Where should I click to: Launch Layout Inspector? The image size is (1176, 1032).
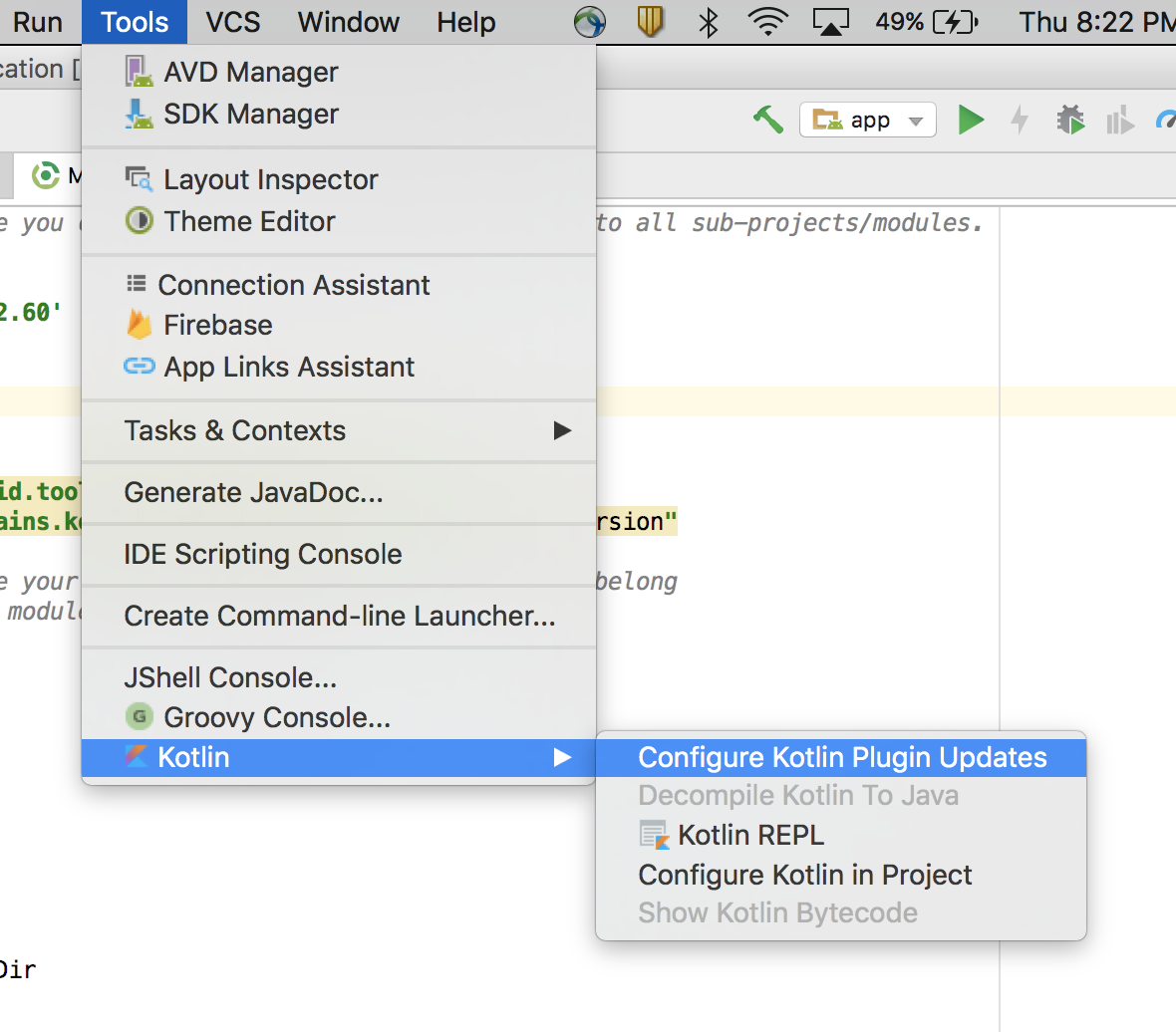click(338, 180)
